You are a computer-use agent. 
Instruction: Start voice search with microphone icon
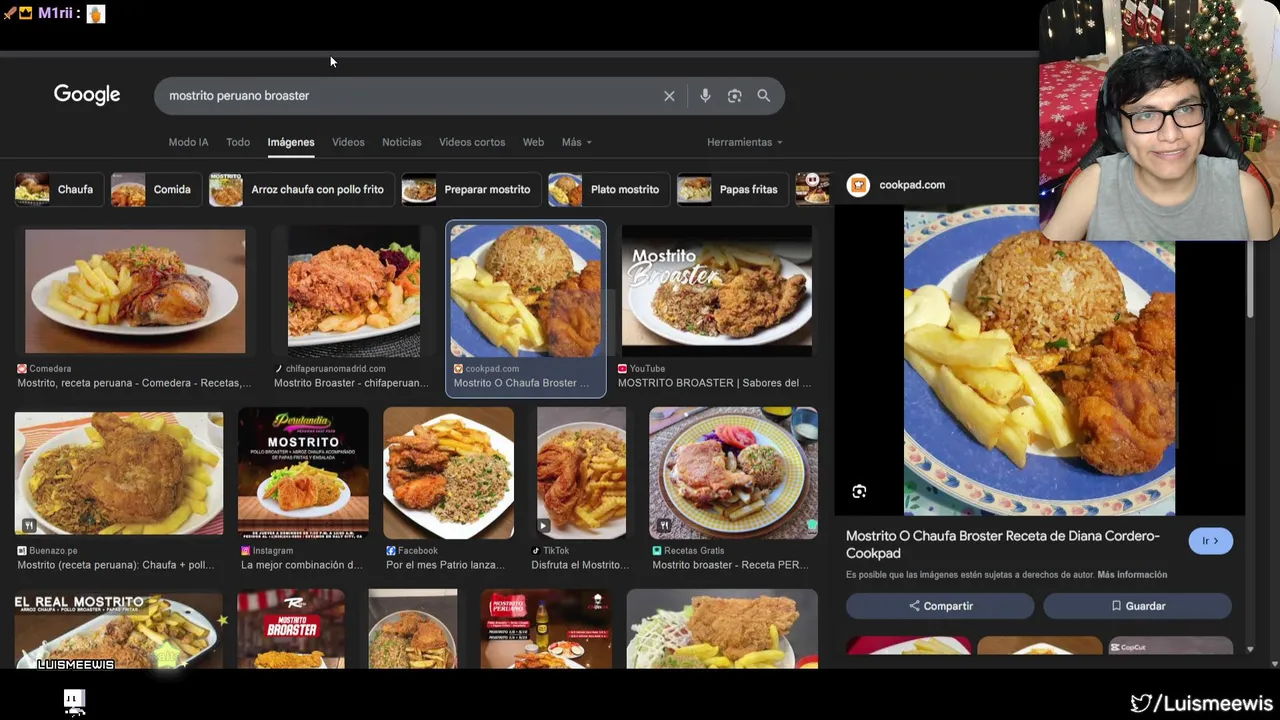tap(705, 96)
